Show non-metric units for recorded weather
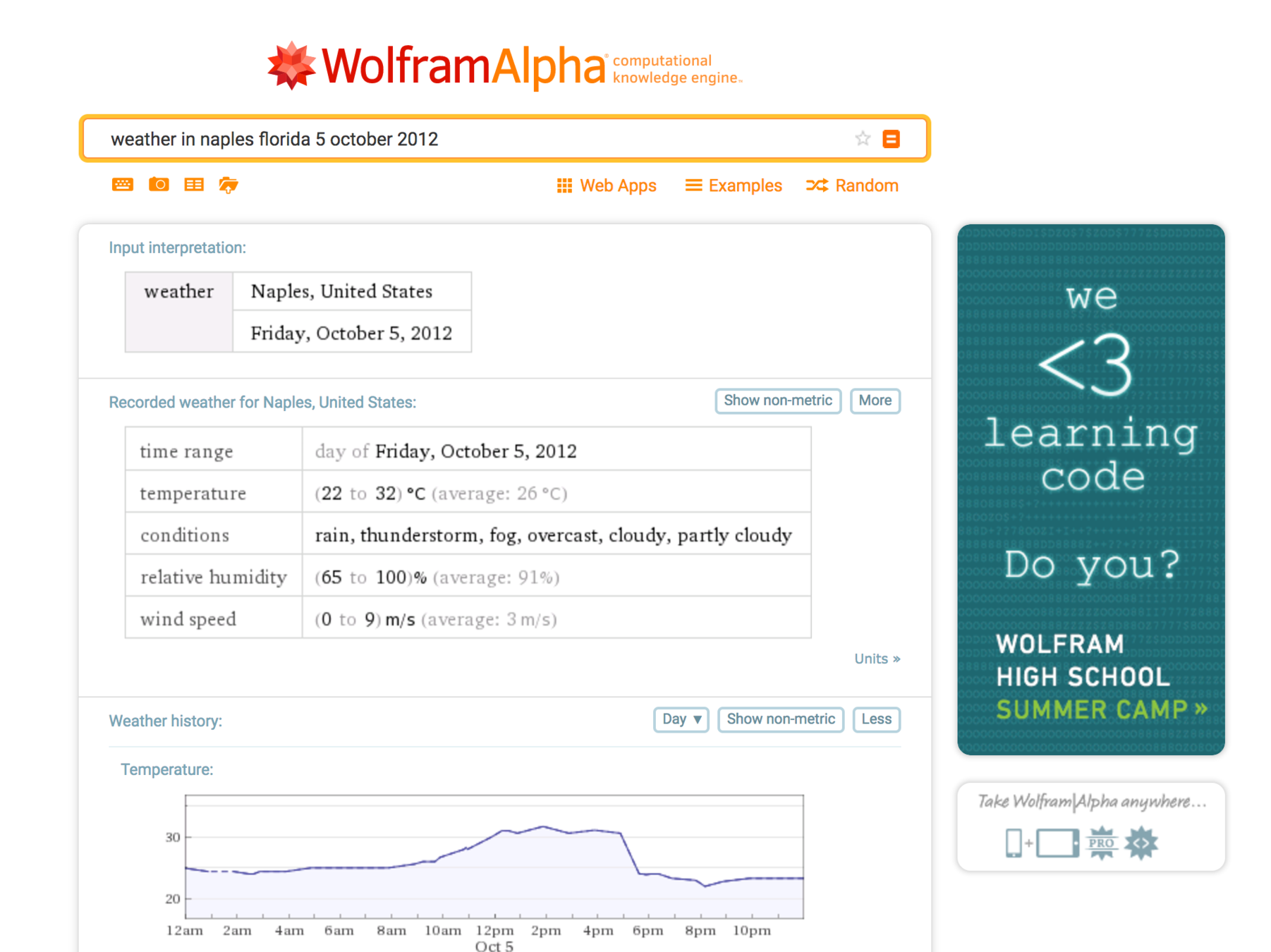Image resolution: width=1271 pixels, height=952 pixels. (778, 401)
